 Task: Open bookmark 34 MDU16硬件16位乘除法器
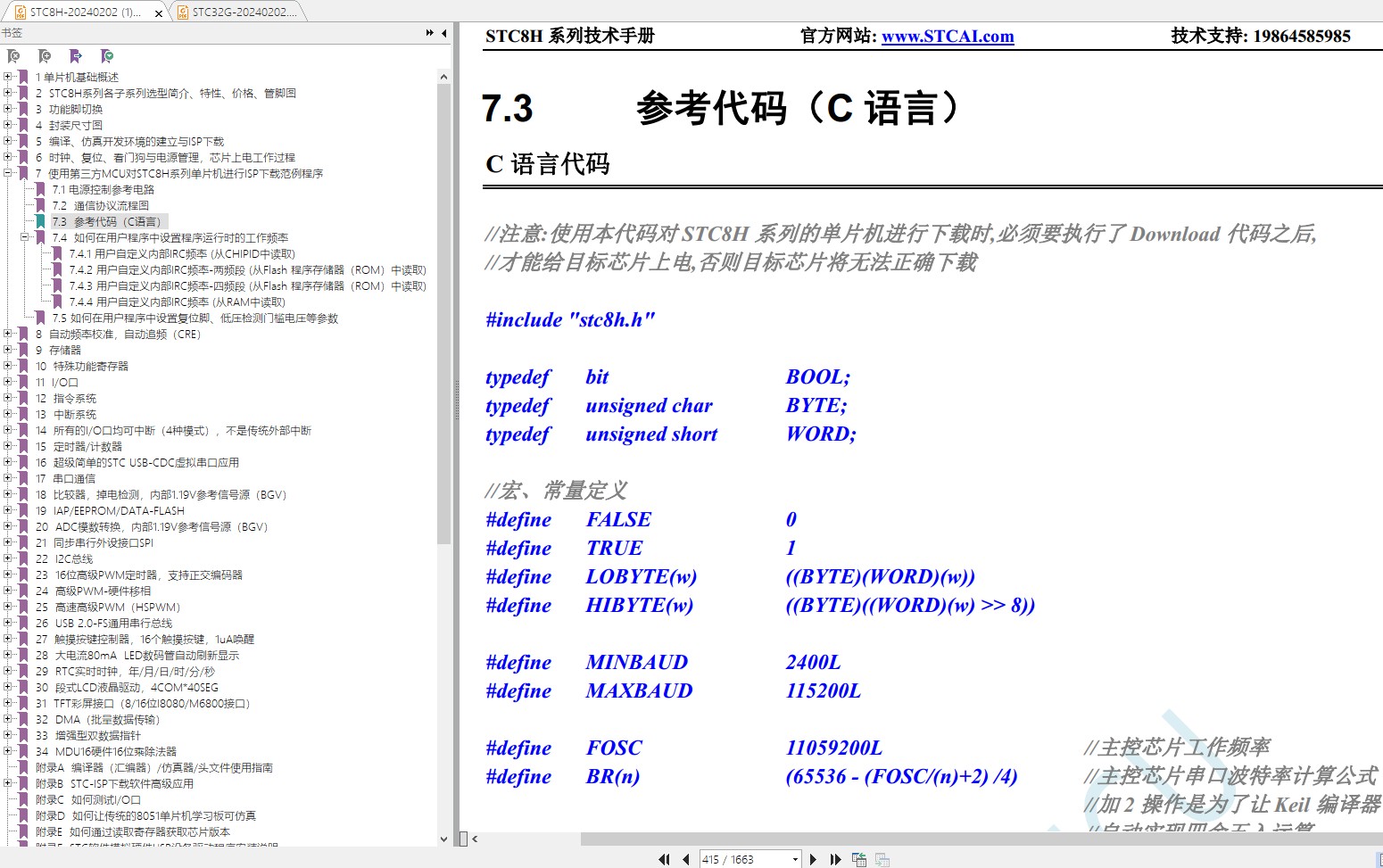click(106, 751)
